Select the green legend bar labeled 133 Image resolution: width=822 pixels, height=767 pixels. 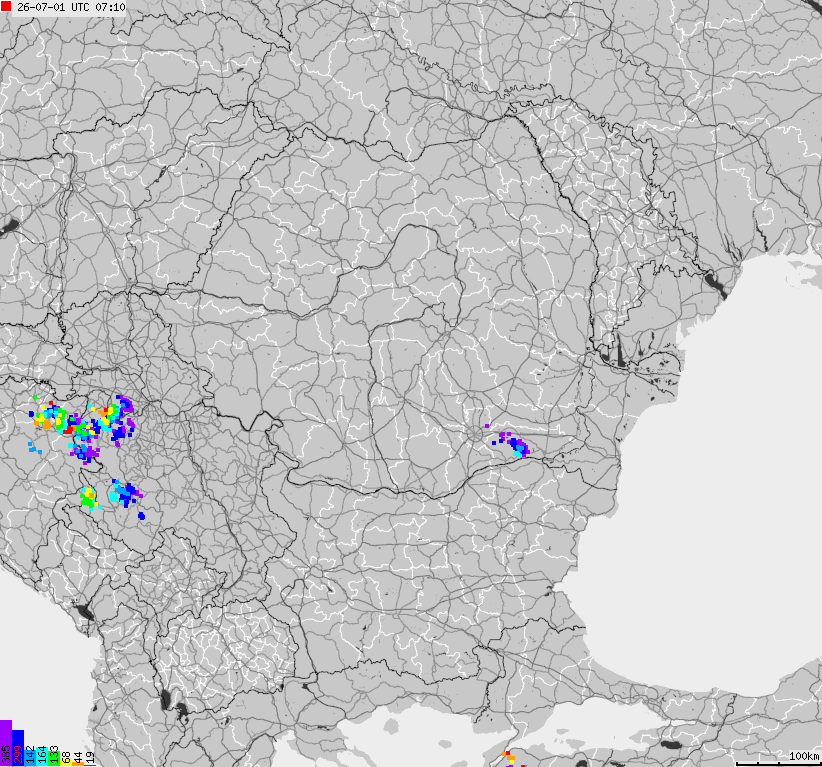click(x=54, y=759)
